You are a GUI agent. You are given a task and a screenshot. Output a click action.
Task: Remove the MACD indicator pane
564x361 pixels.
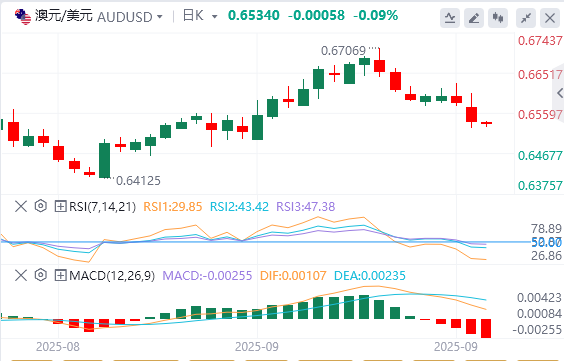coord(21,275)
